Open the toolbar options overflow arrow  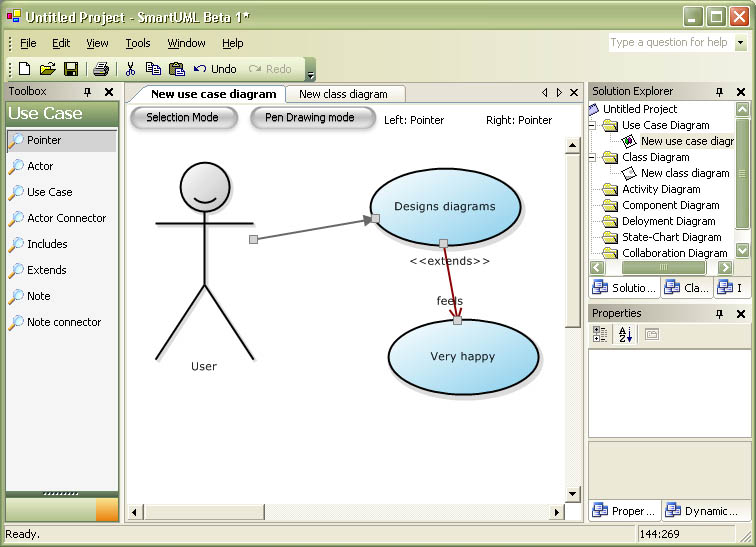(311, 70)
